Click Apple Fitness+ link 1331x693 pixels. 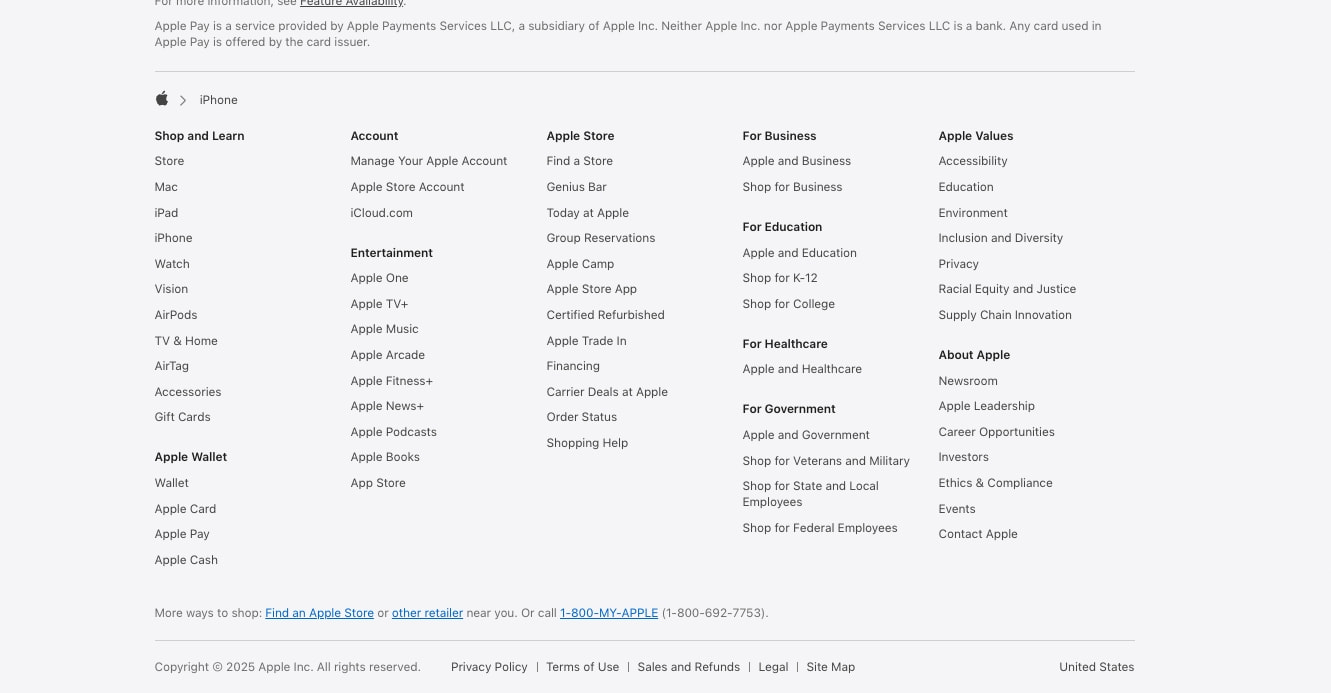(x=391, y=381)
